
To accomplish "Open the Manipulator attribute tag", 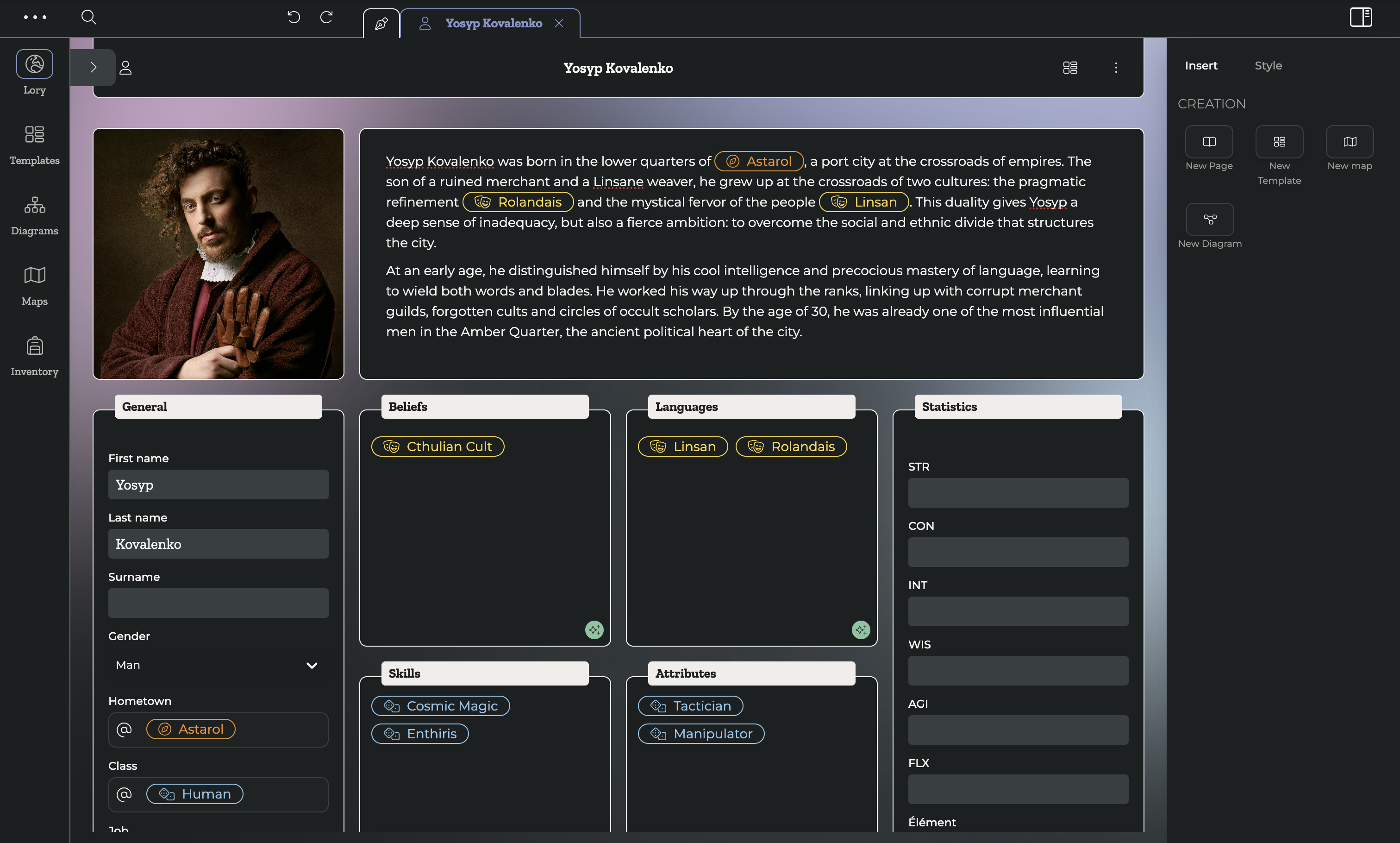I will tap(702, 734).
